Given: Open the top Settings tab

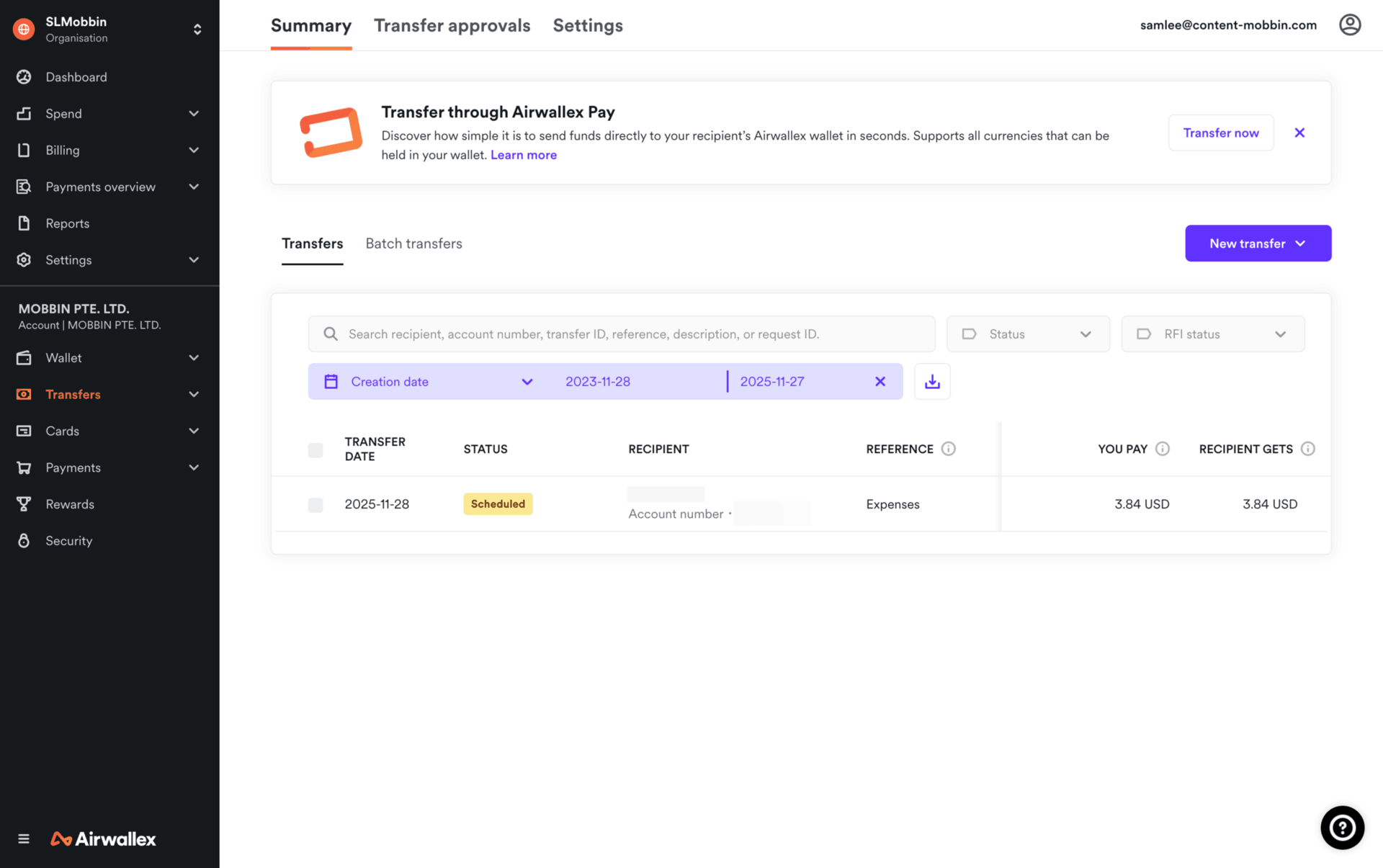Looking at the screenshot, I should click(588, 25).
